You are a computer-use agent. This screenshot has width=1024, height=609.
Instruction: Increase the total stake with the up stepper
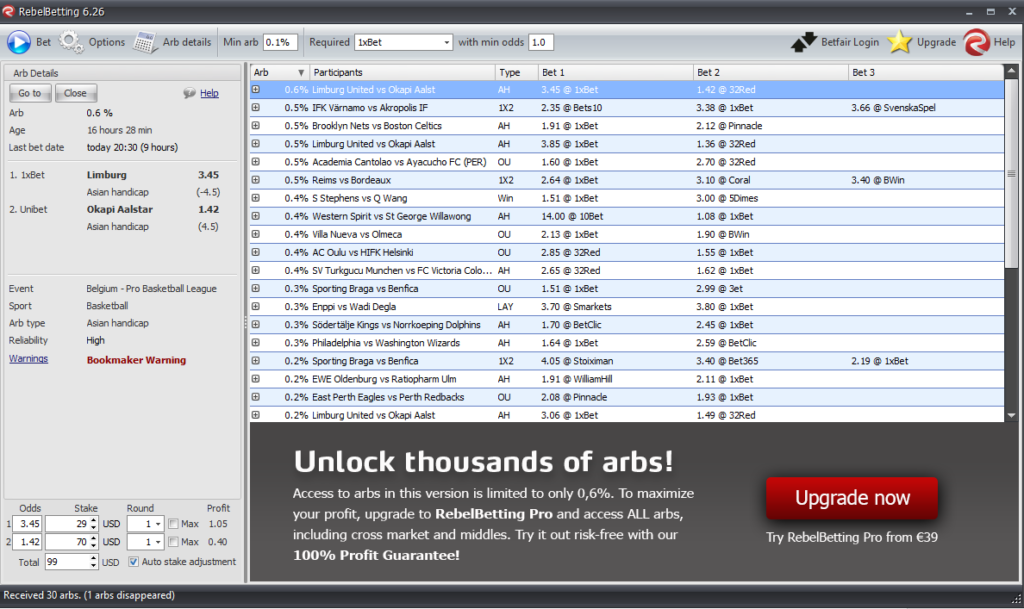coord(94,557)
